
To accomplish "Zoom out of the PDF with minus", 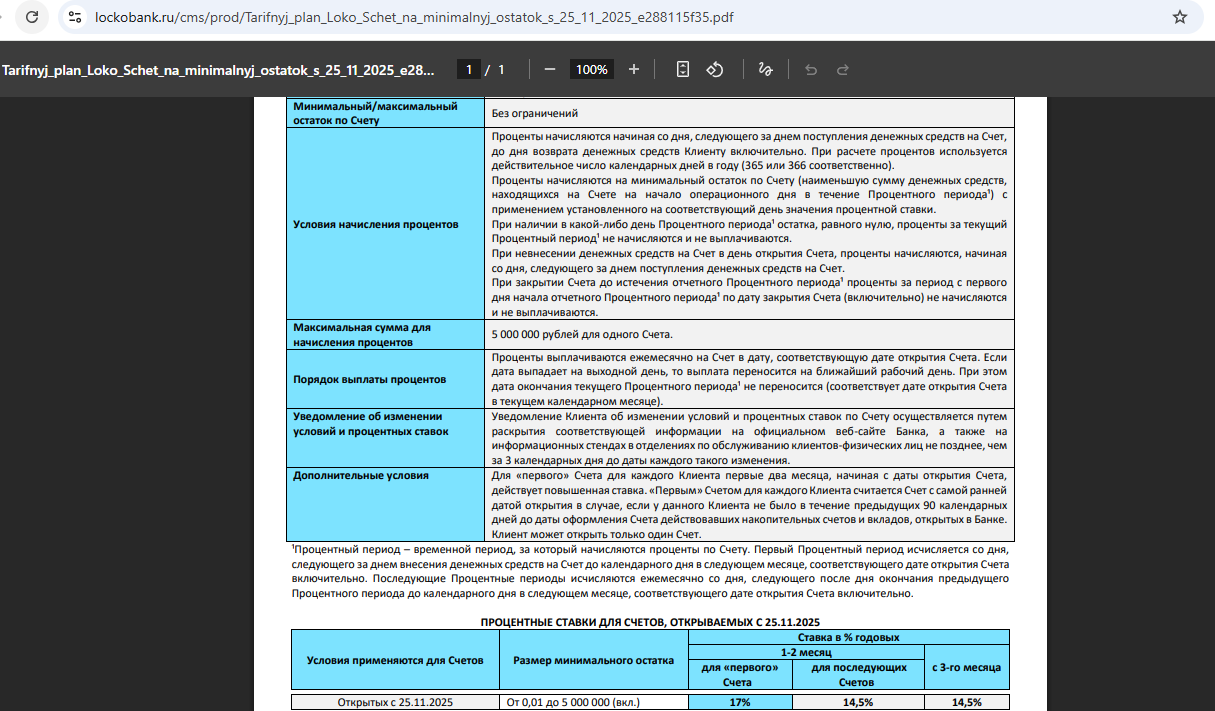I will (x=550, y=69).
